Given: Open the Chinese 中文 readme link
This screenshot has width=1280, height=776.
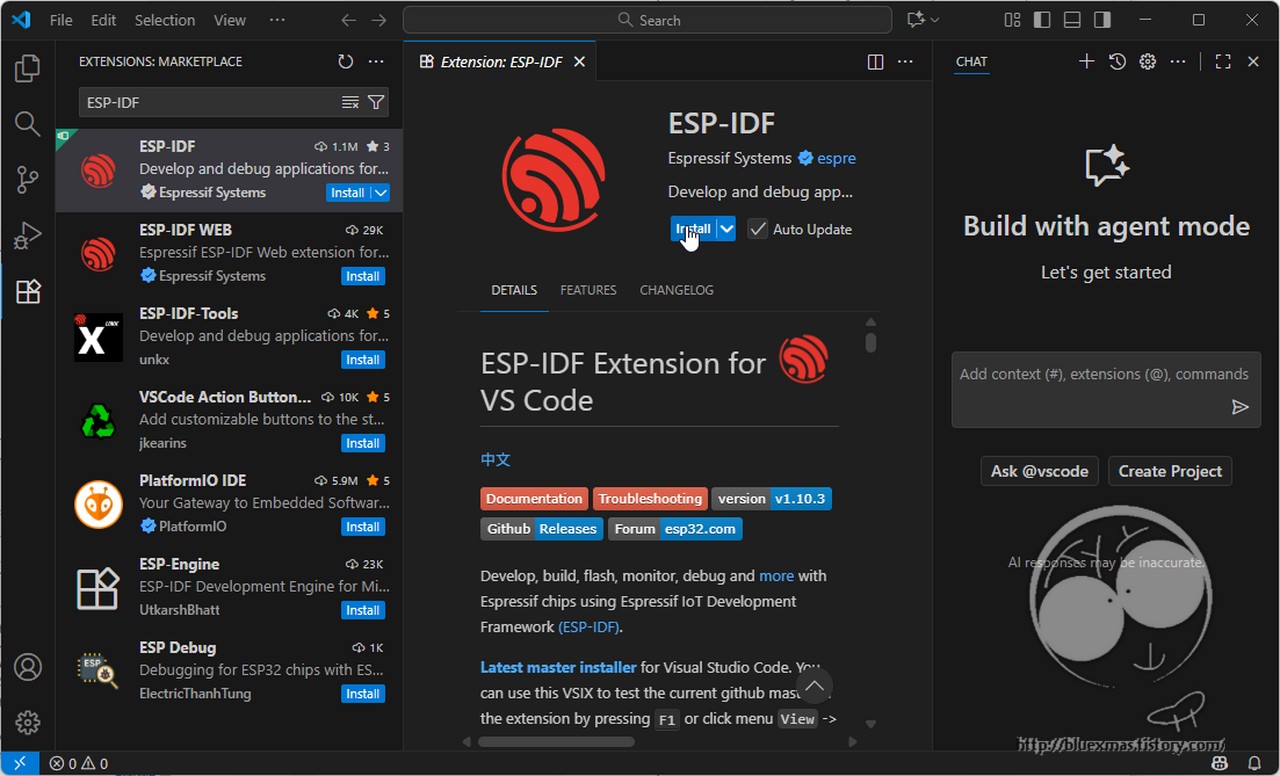Looking at the screenshot, I should (x=496, y=459).
